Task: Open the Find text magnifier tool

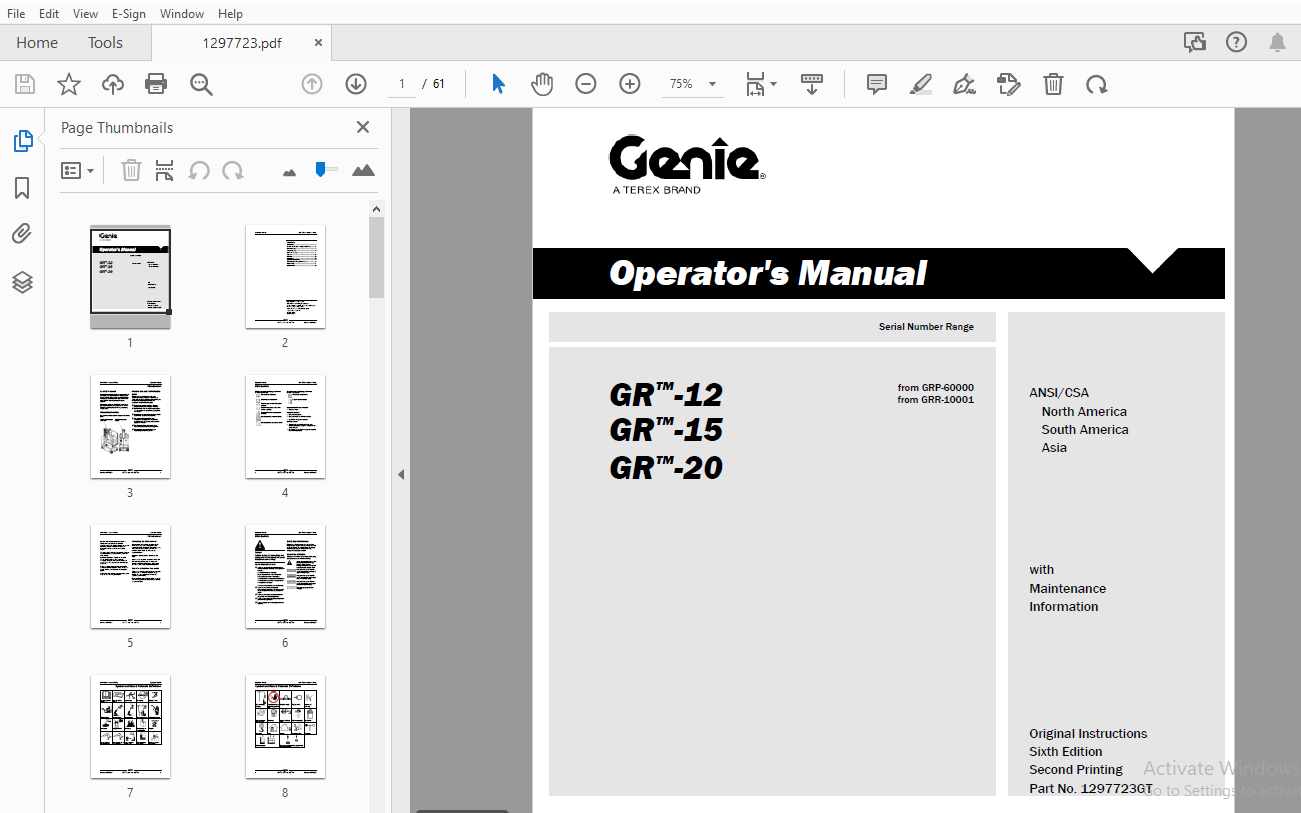Action: tap(201, 84)
